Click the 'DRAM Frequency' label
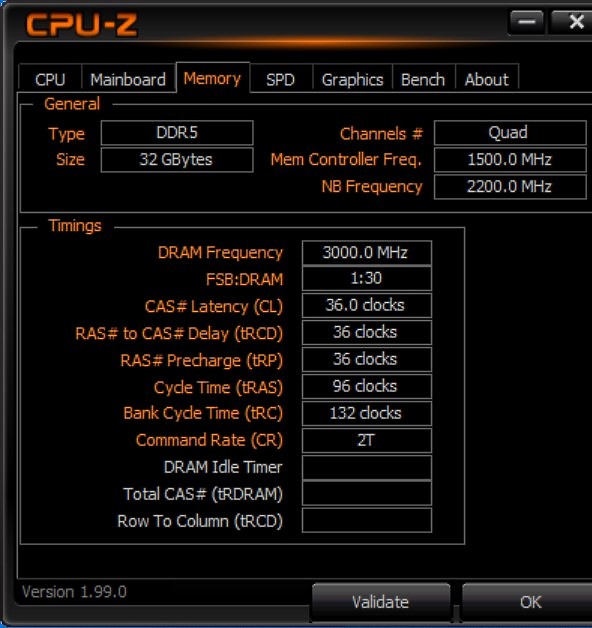Screen dimensions: 592x628 220,253
